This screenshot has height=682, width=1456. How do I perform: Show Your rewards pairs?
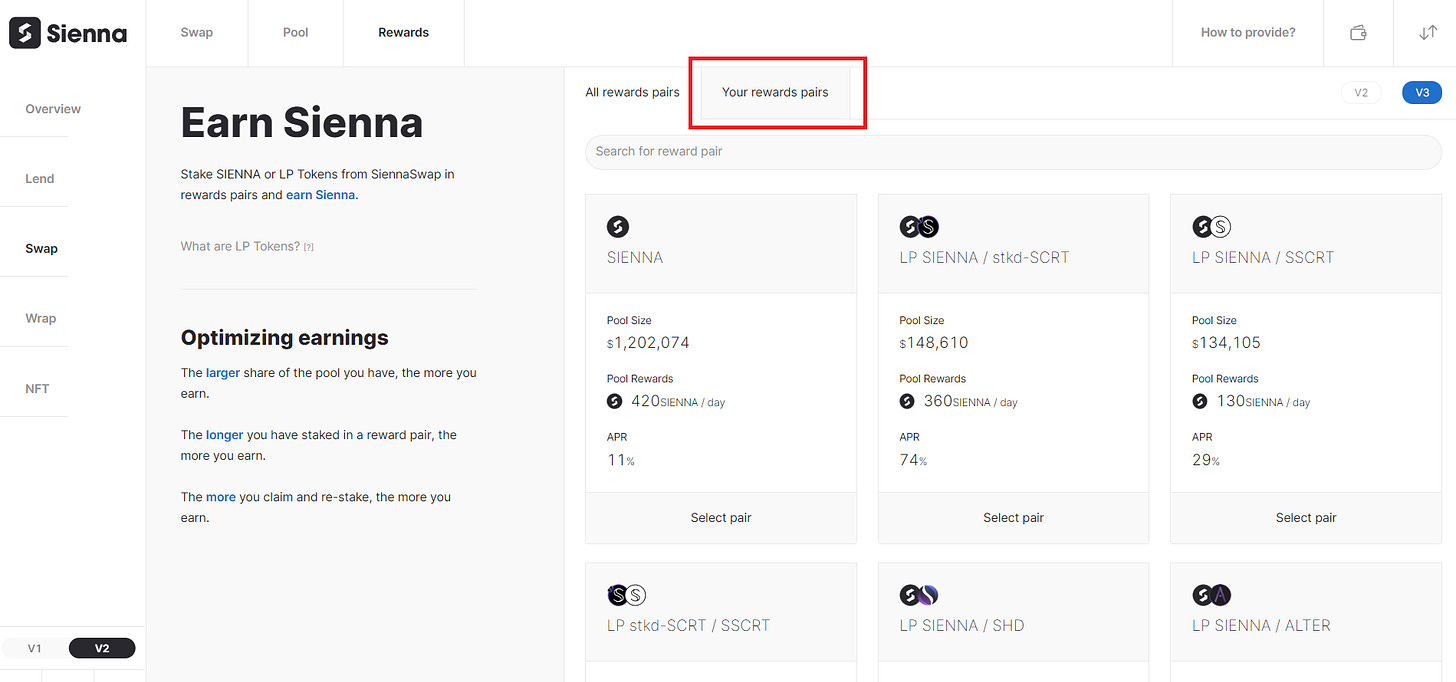point(775,92)
